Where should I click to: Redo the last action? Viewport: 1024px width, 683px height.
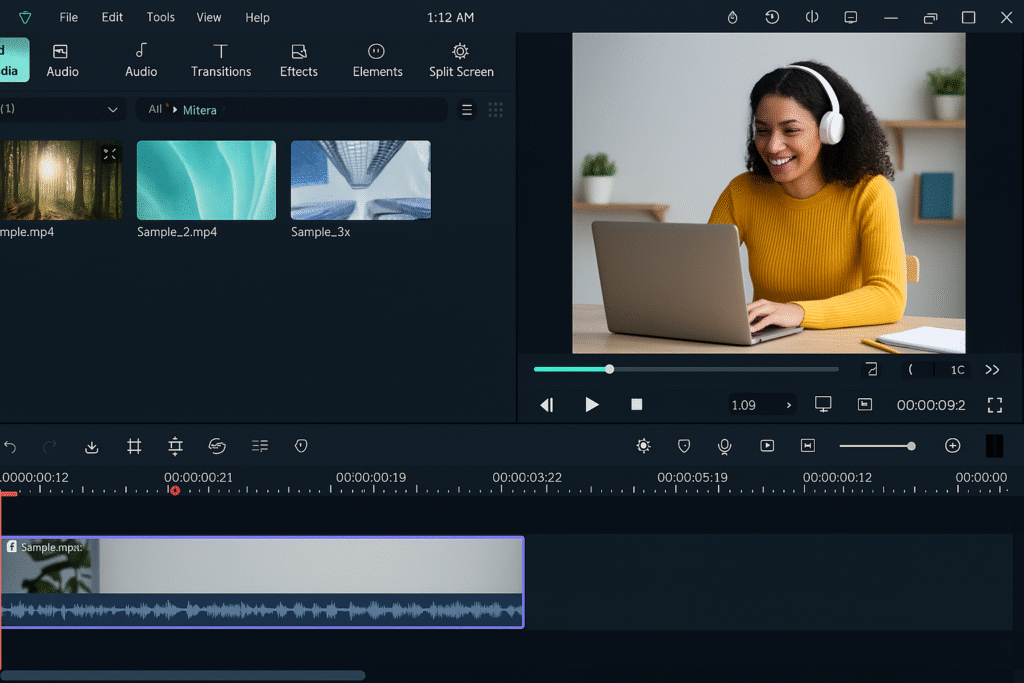click(x=50, y=447)
